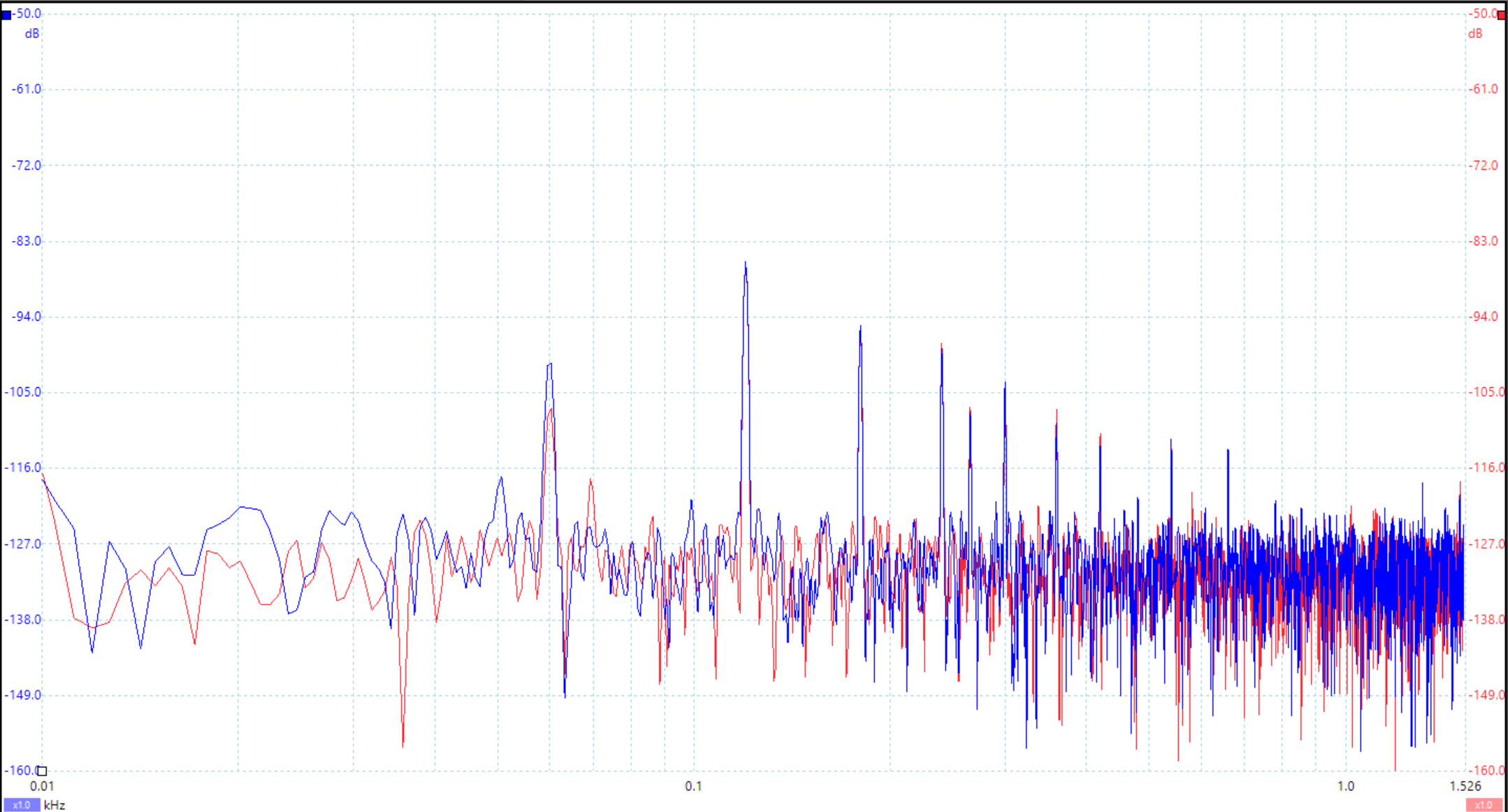The width and height of the screenshot is (1508, 812).
Task: Click the blue -83.0 axis value
Action: 27,241
